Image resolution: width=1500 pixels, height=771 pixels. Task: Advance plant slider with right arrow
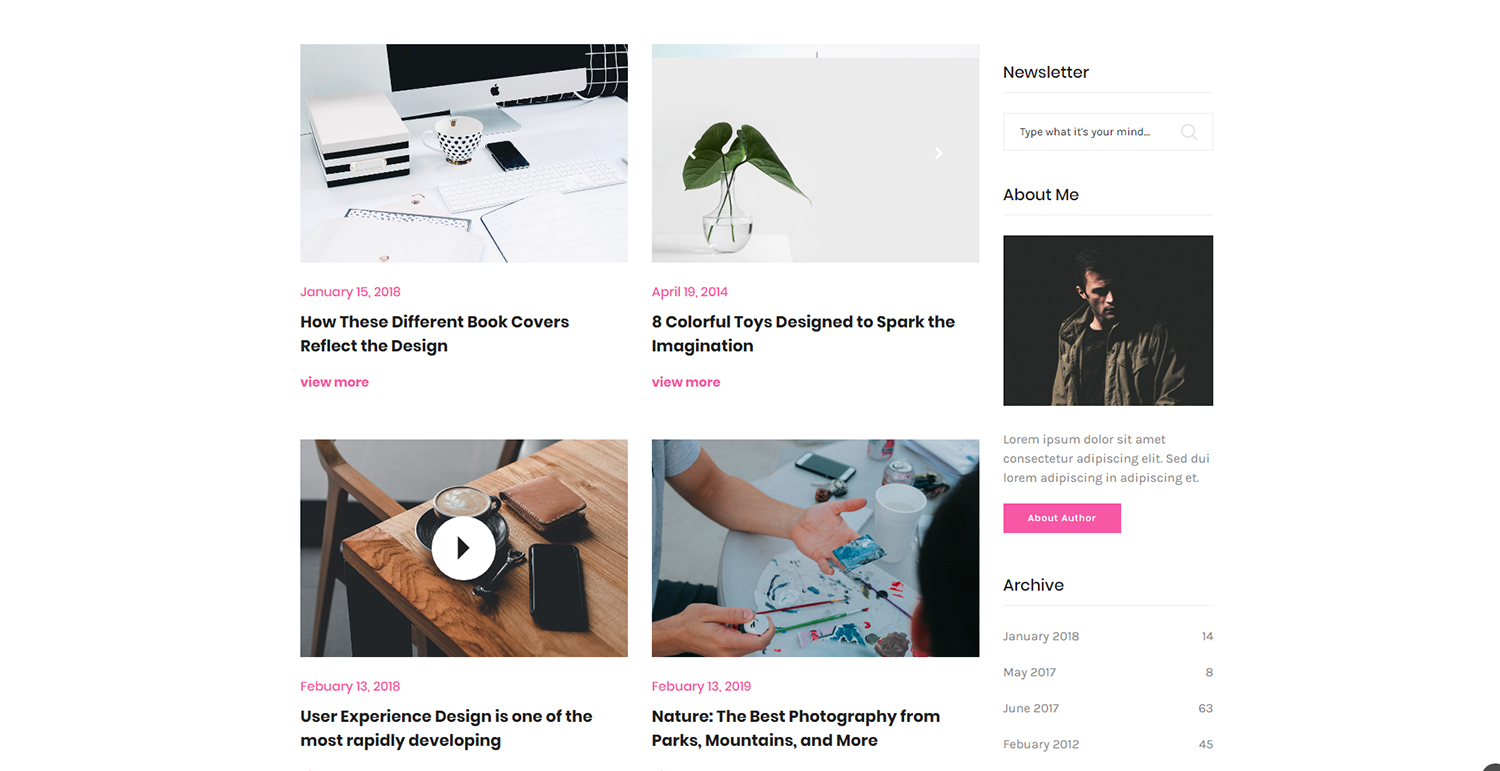pyautogui.click(x=938, y=153)
